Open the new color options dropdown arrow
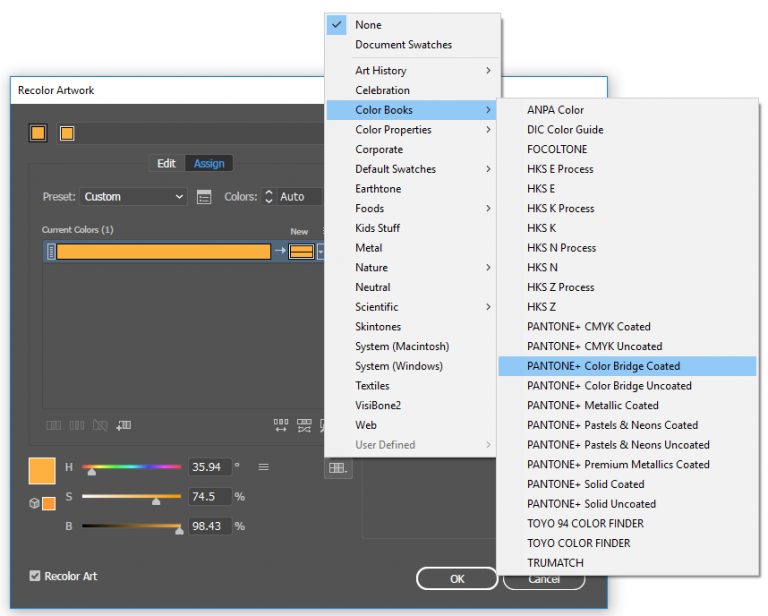This screenshot has width=768, height=616. pyautogui.click(x=320, y=252)
